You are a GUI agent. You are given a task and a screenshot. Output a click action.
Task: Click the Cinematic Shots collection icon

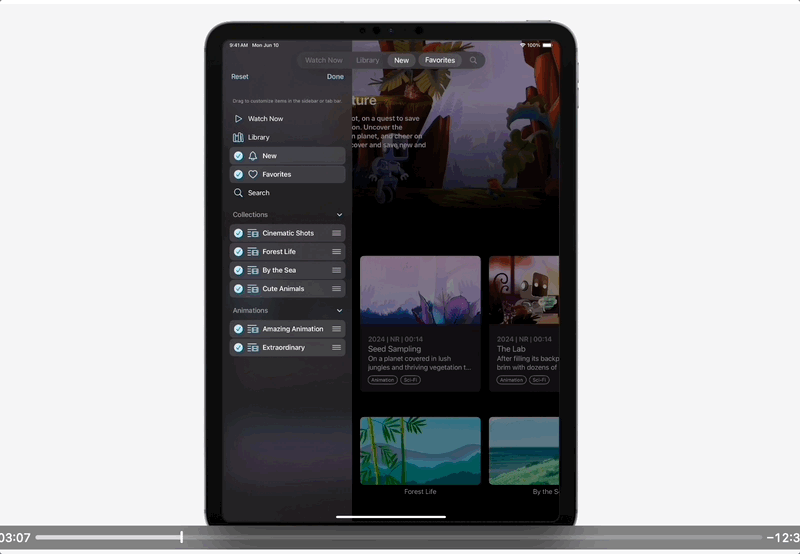253,233
